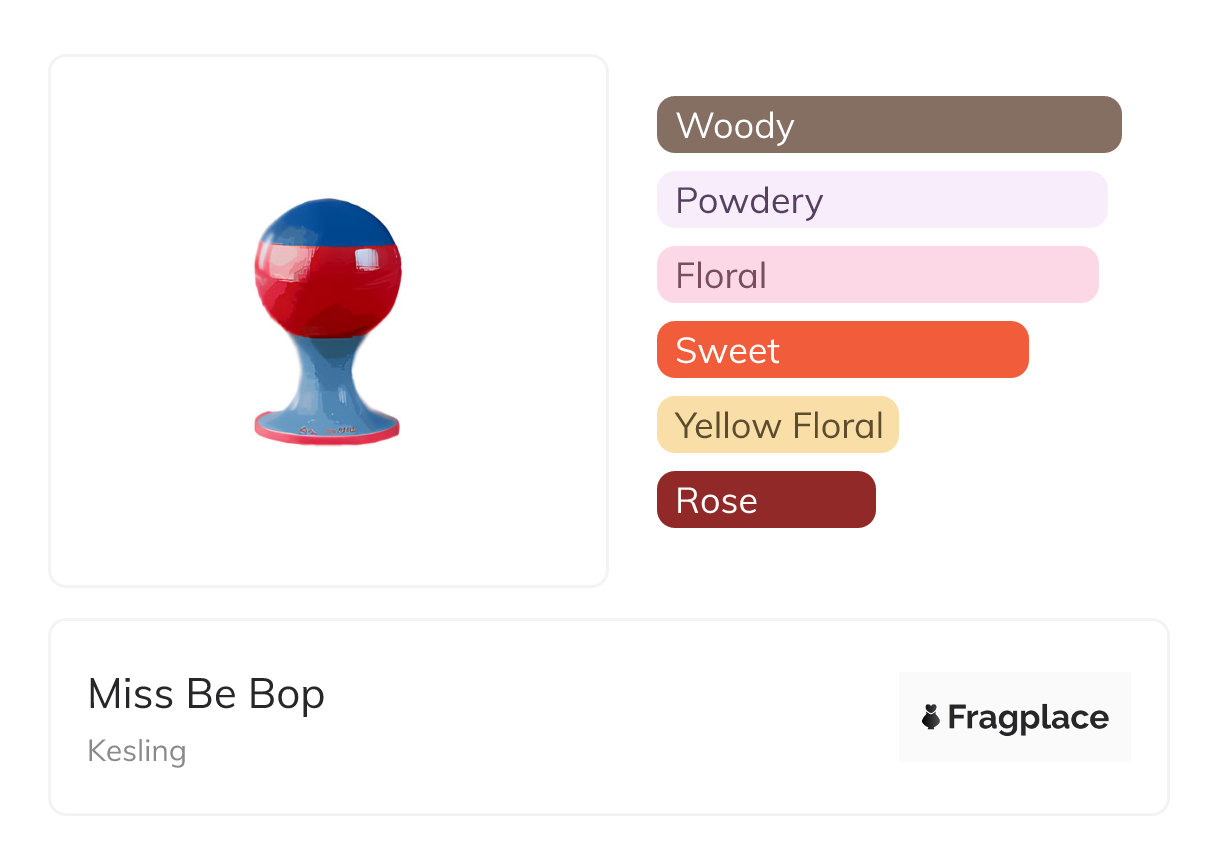Image resolution: width=1218 pixels, height=864 pixels.
Task: Select the brown Woody accord bar
Action: 888,125
